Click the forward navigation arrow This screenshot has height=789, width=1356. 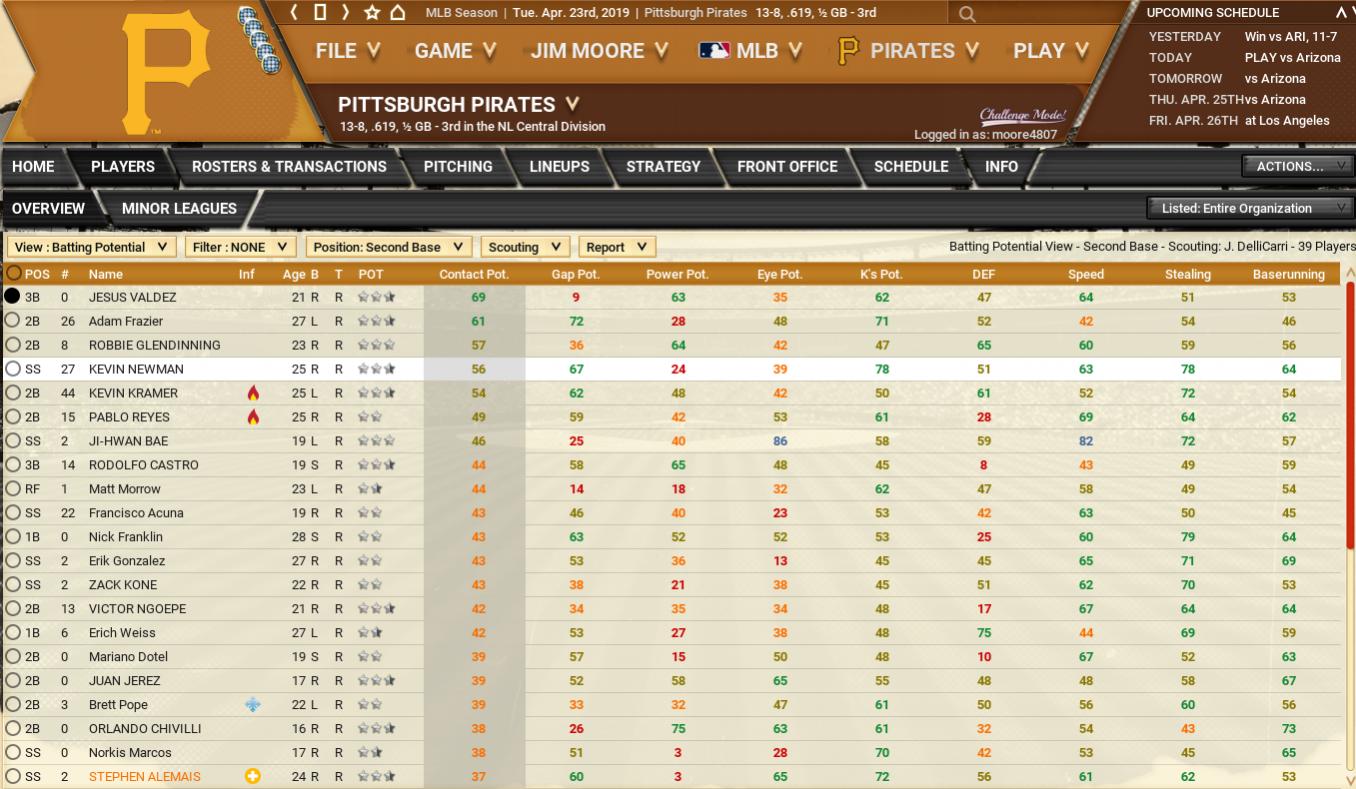[345, 12]
